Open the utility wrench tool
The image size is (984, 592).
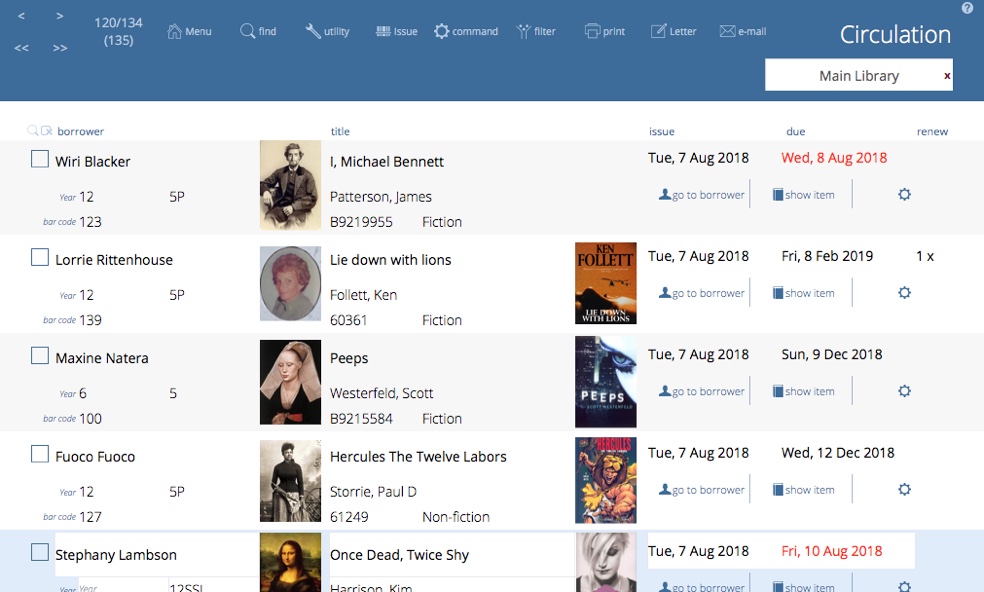point(313,31)
